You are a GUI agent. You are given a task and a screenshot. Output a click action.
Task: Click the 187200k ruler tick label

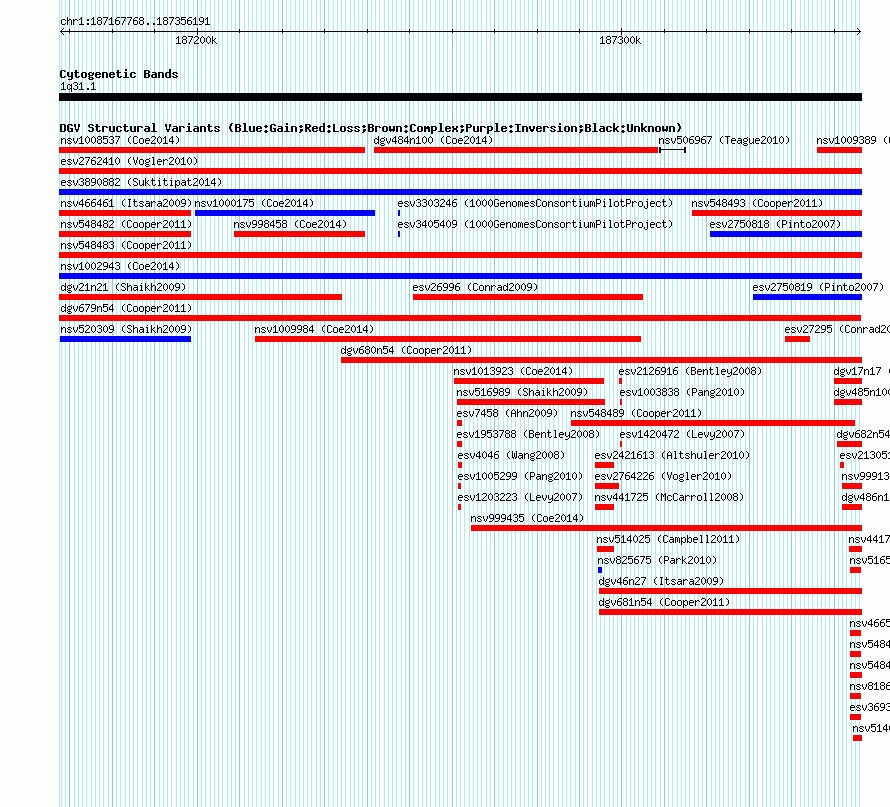click(196, 40)
